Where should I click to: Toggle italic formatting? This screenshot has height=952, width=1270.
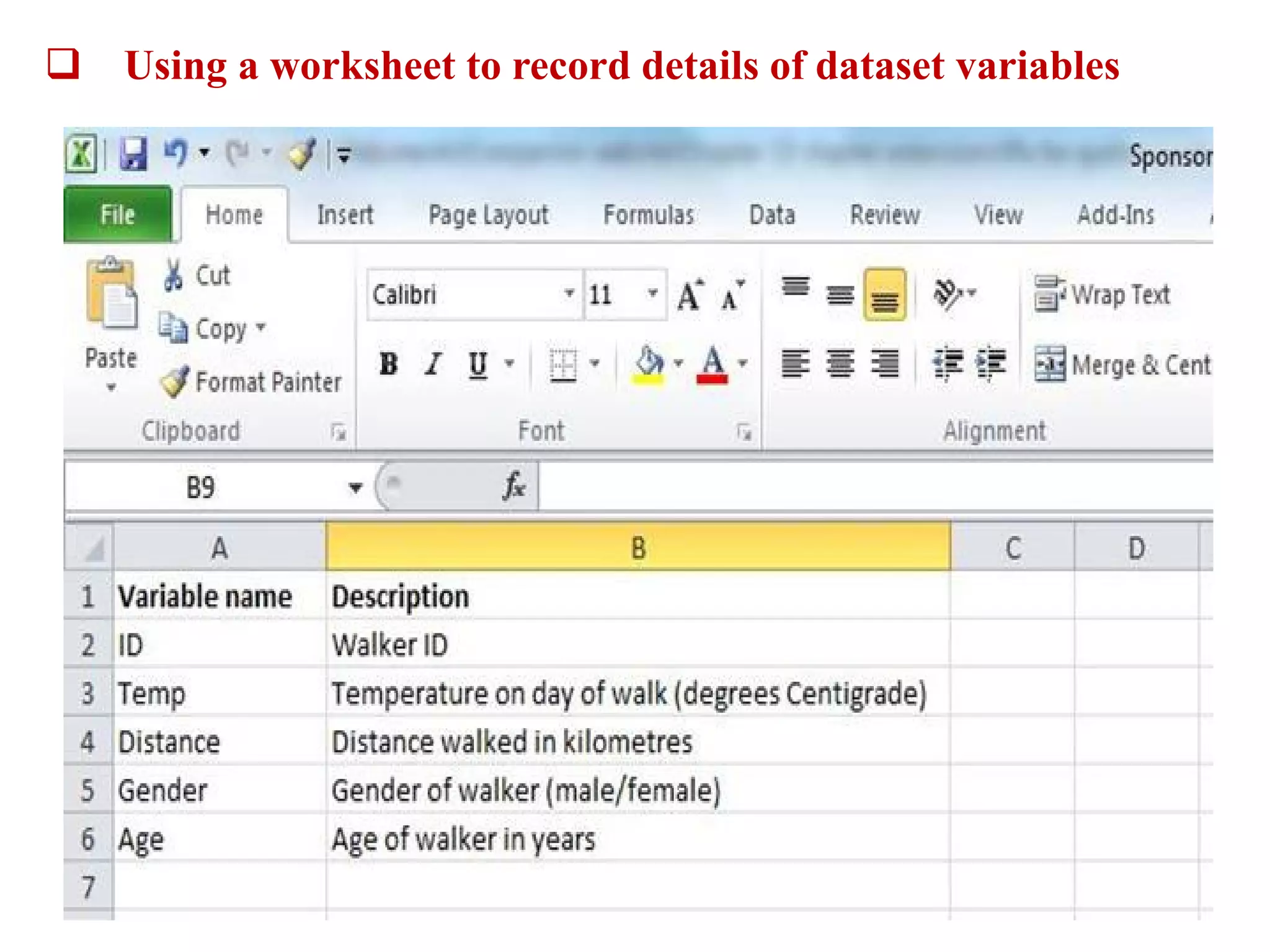[x=433, y=364]
